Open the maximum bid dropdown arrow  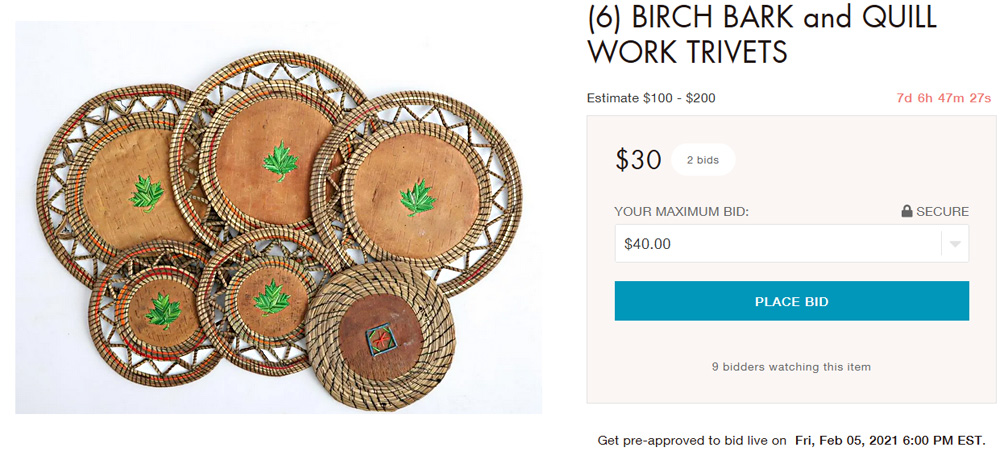tap(955, 244)
